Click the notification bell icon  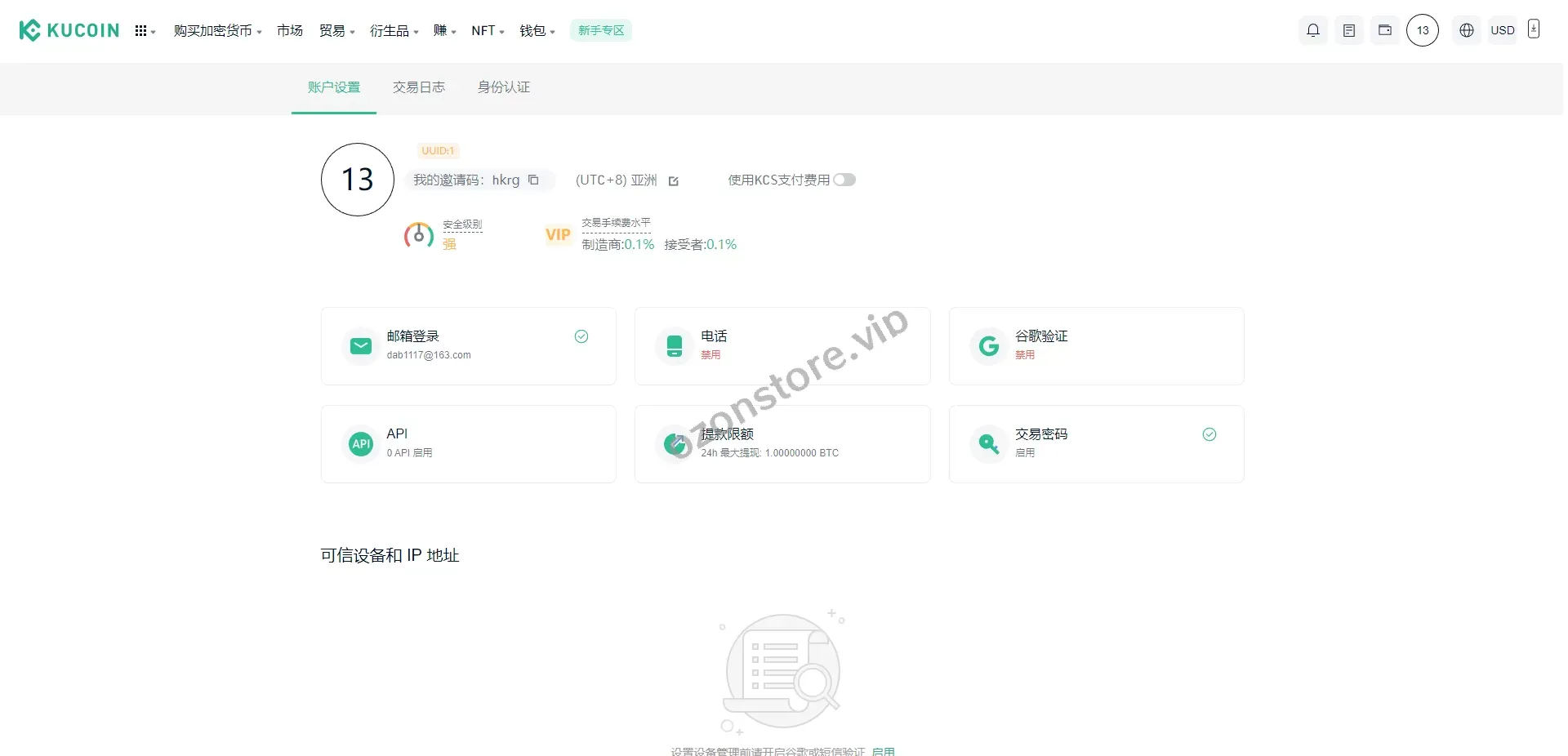click(x=1312, y=30)
